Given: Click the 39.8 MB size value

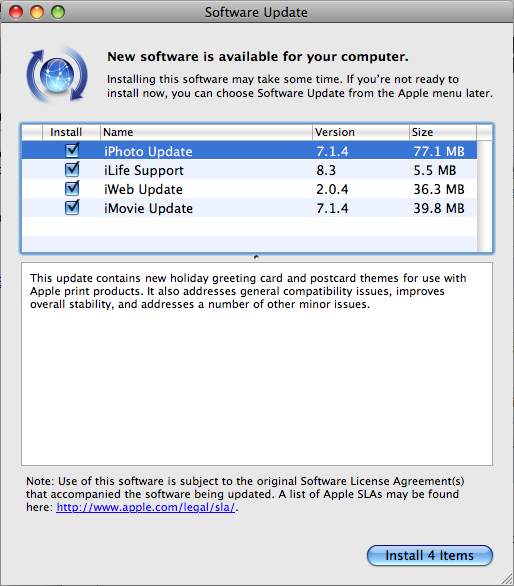Looking at the screenshot, I should click(x=439, y=208).
